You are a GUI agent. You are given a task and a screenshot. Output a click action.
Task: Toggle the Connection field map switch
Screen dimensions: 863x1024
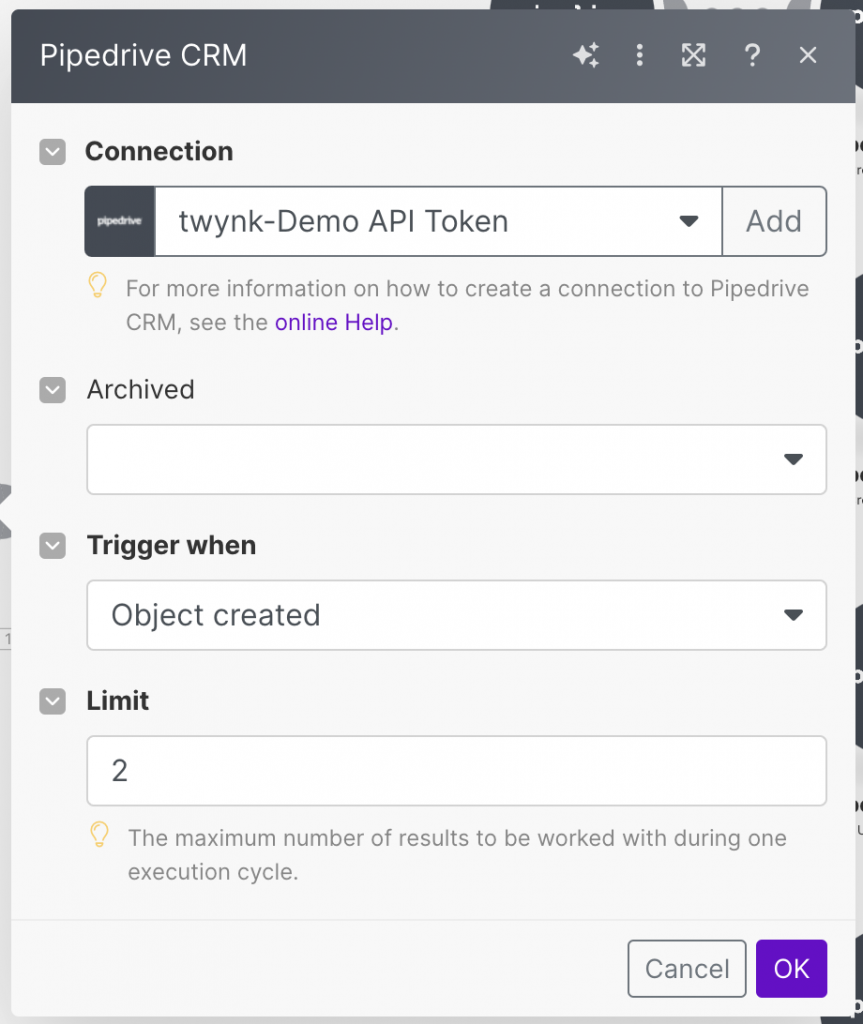pyautogui.click(x=52, y=152)
